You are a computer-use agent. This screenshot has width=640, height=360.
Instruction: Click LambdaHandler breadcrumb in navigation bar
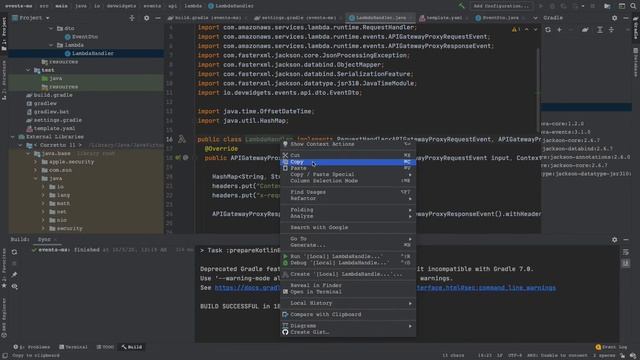pos(231,6)
